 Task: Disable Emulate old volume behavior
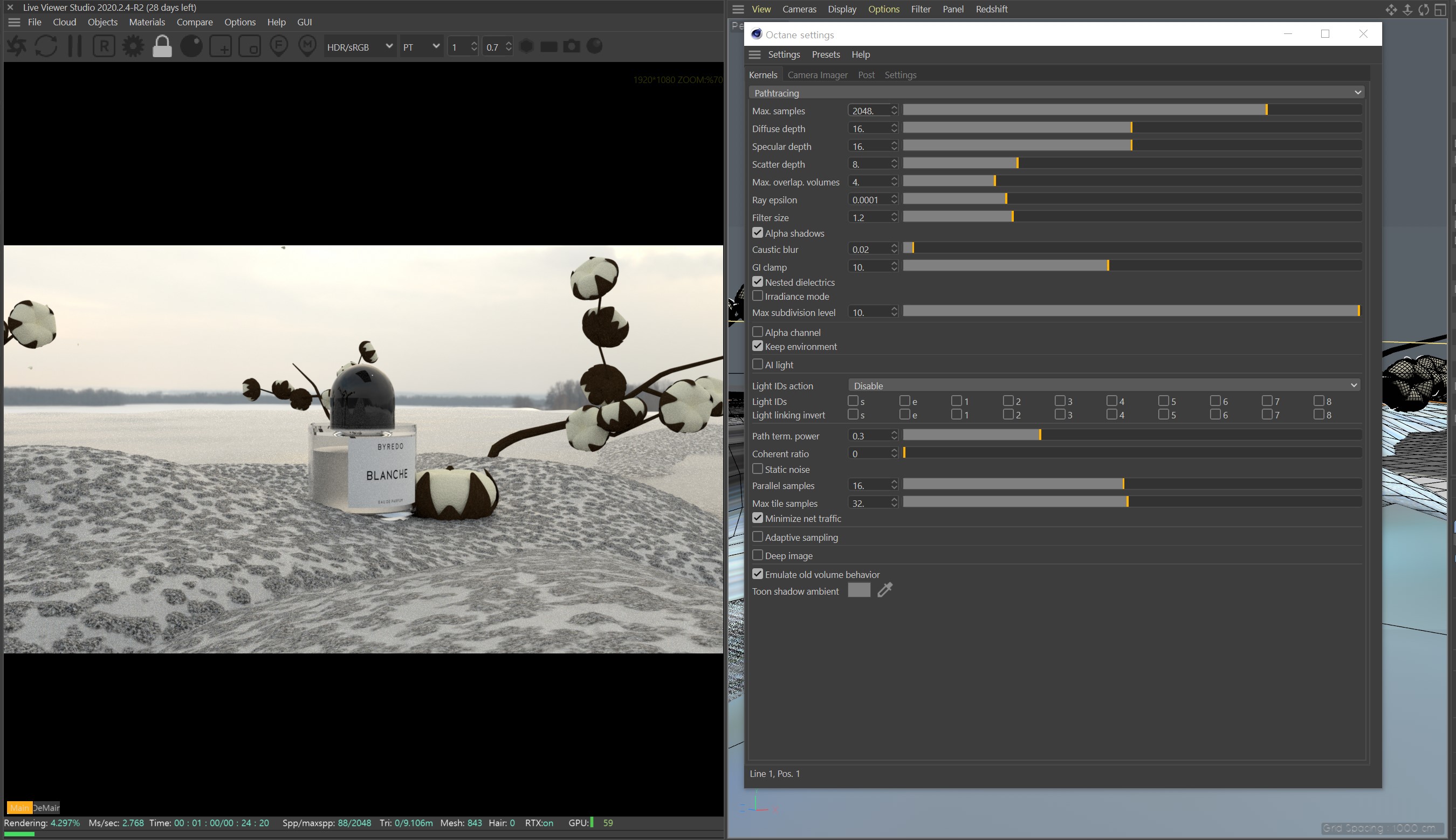coord(758,574)
